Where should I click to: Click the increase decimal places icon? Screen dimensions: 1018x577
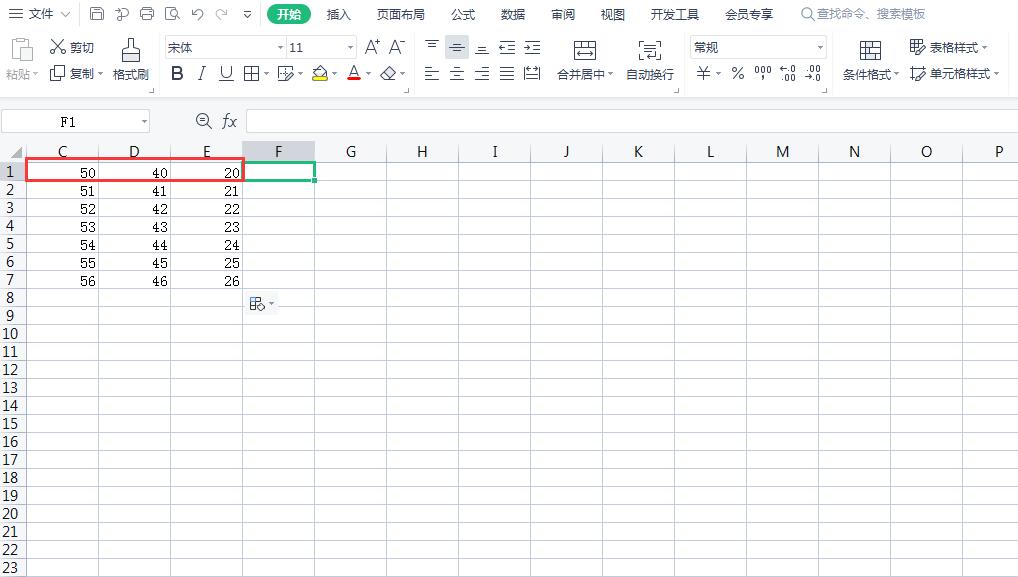click(788, 73)
